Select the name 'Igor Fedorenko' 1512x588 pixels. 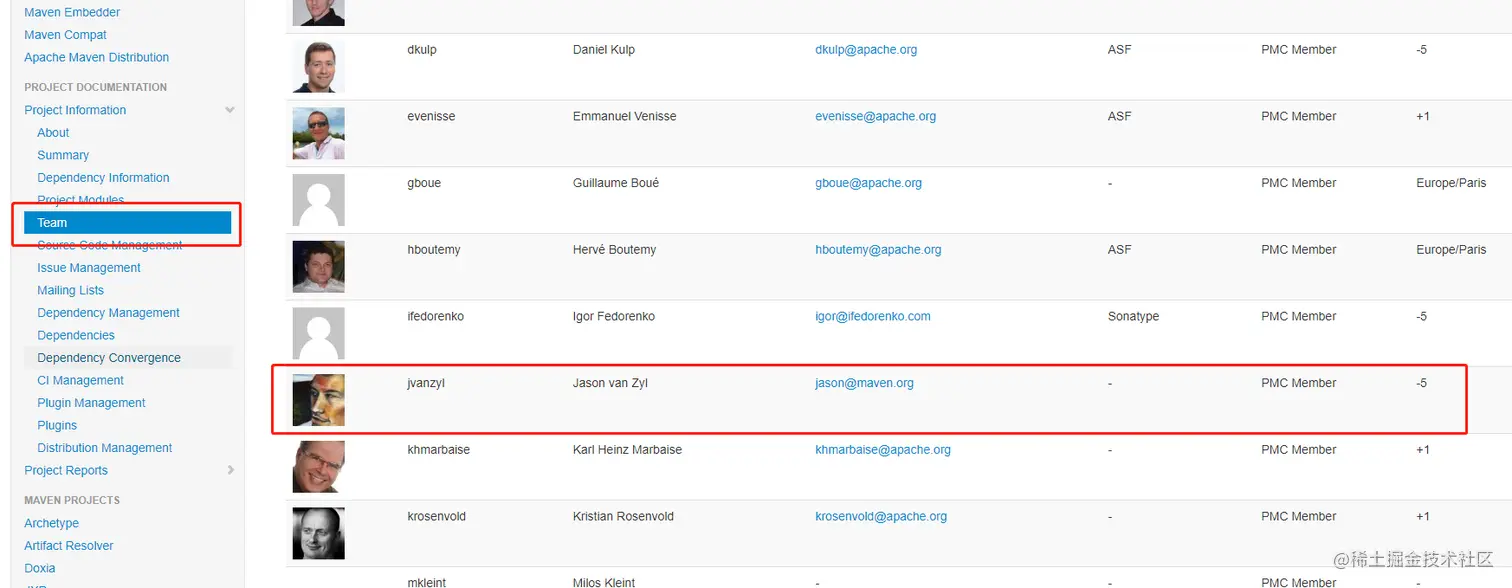click(614, 316)
